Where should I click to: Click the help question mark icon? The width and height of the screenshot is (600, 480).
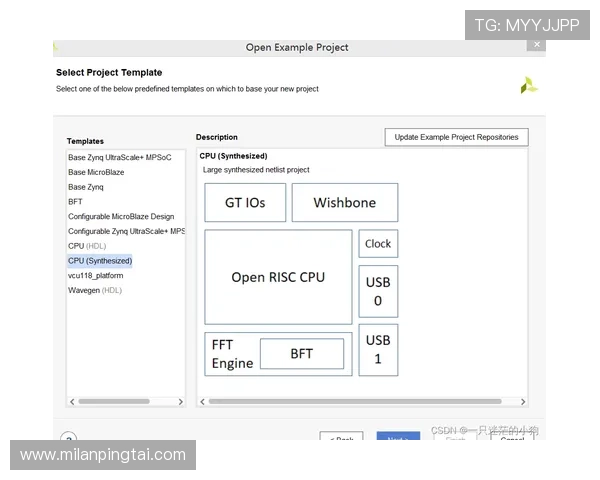point(69,438)
